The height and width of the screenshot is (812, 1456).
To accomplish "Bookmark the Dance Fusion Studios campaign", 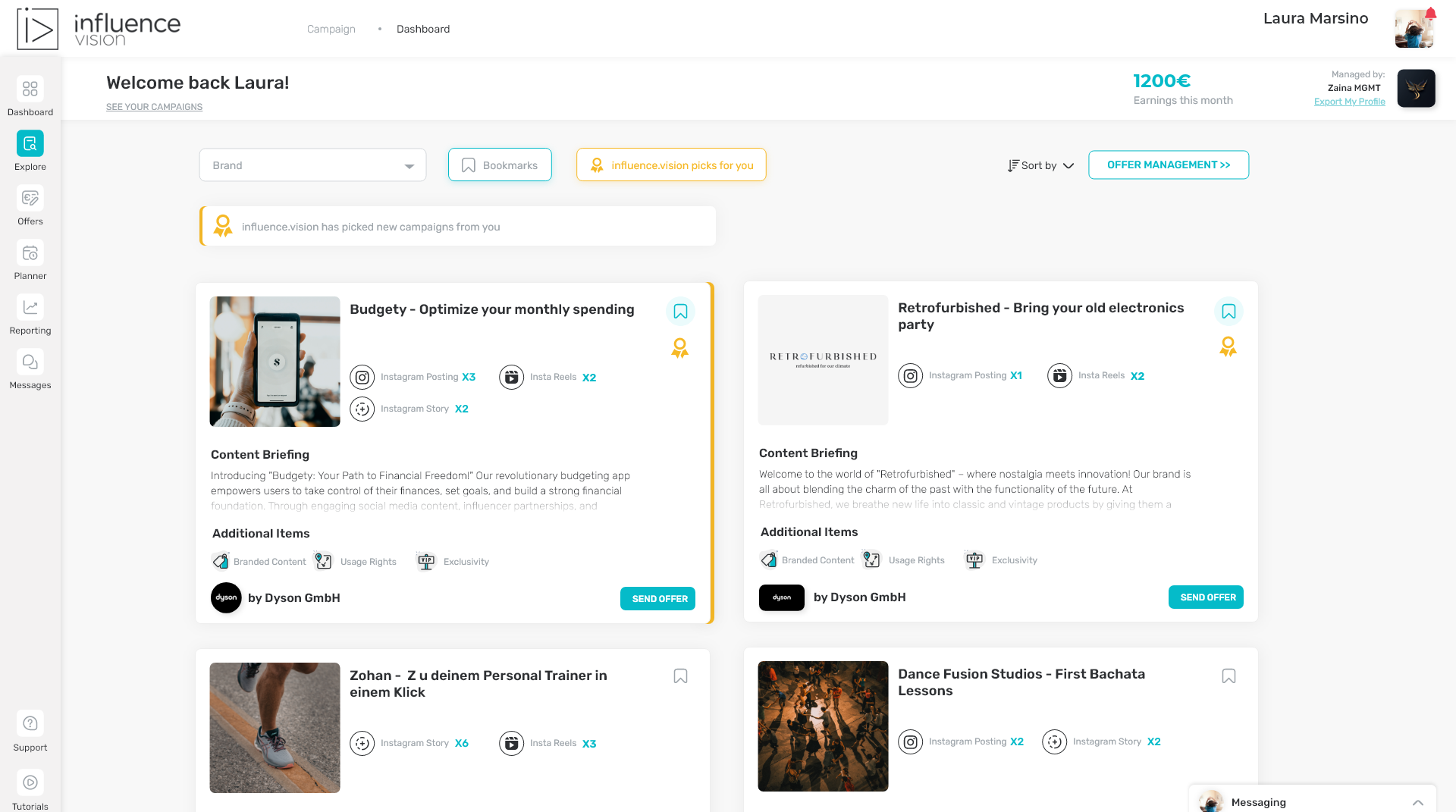I will point(1228,676).
